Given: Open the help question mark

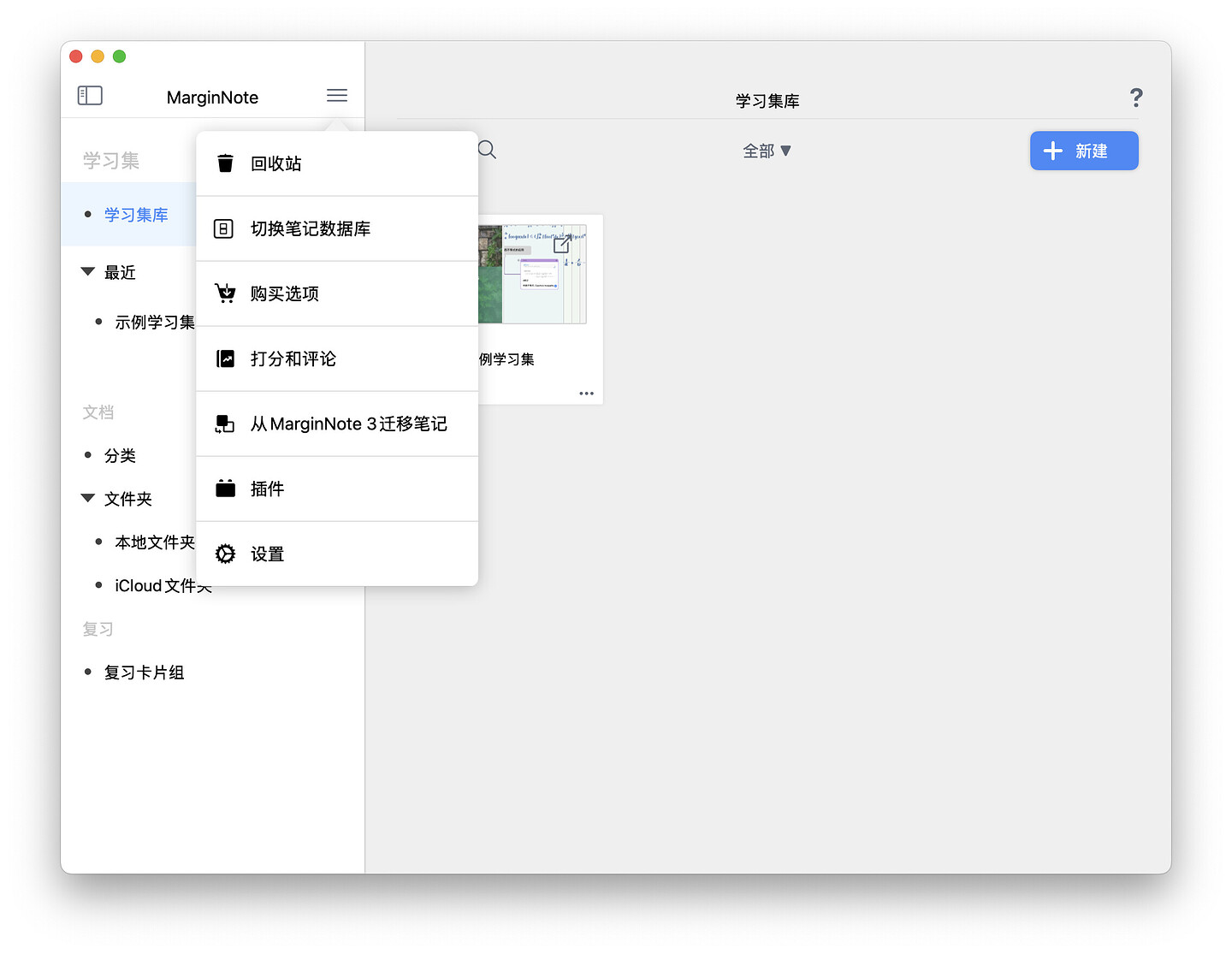Looking at the screenshot, I should point(1136,98).
